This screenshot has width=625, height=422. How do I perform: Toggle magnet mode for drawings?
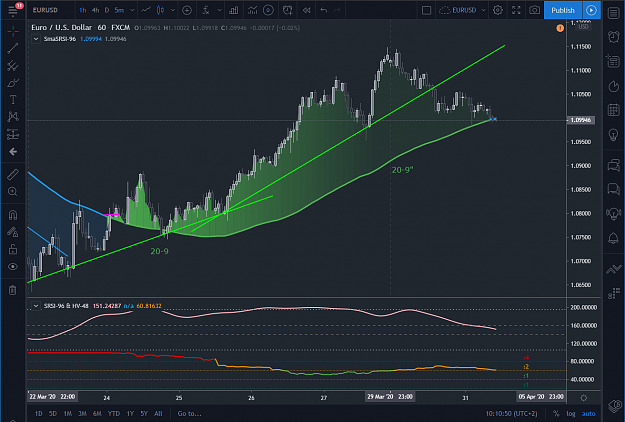[13, 215]
